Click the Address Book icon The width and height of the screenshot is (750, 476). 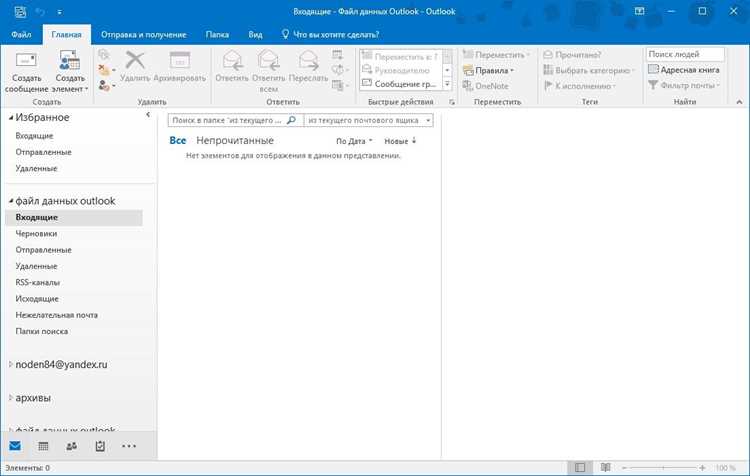[653, 69]
